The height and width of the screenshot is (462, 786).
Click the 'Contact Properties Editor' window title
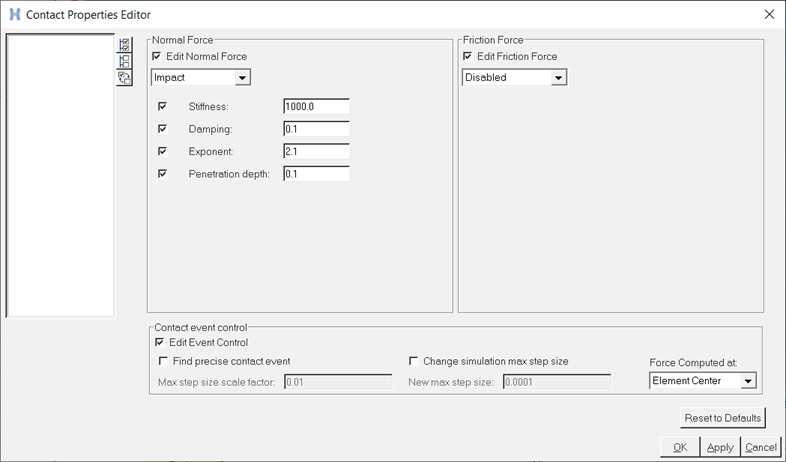tap(88, 15)
